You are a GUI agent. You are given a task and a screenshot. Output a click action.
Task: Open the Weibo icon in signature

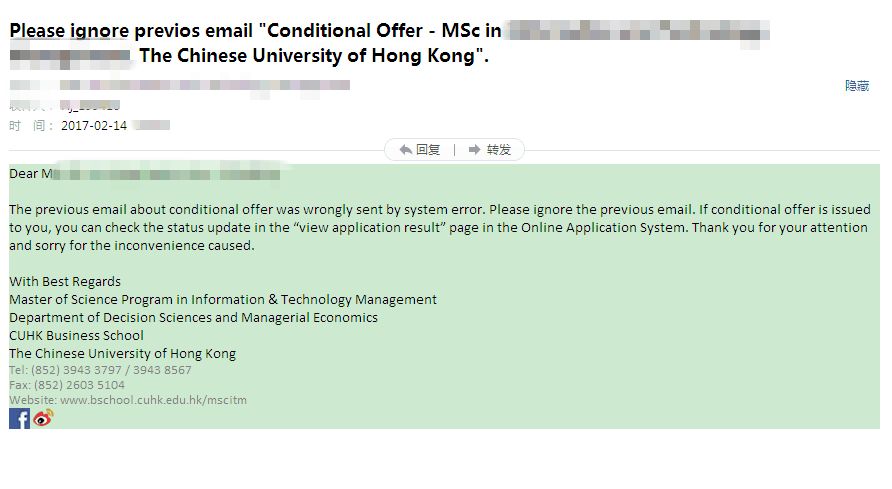click(x=42, y=418)
